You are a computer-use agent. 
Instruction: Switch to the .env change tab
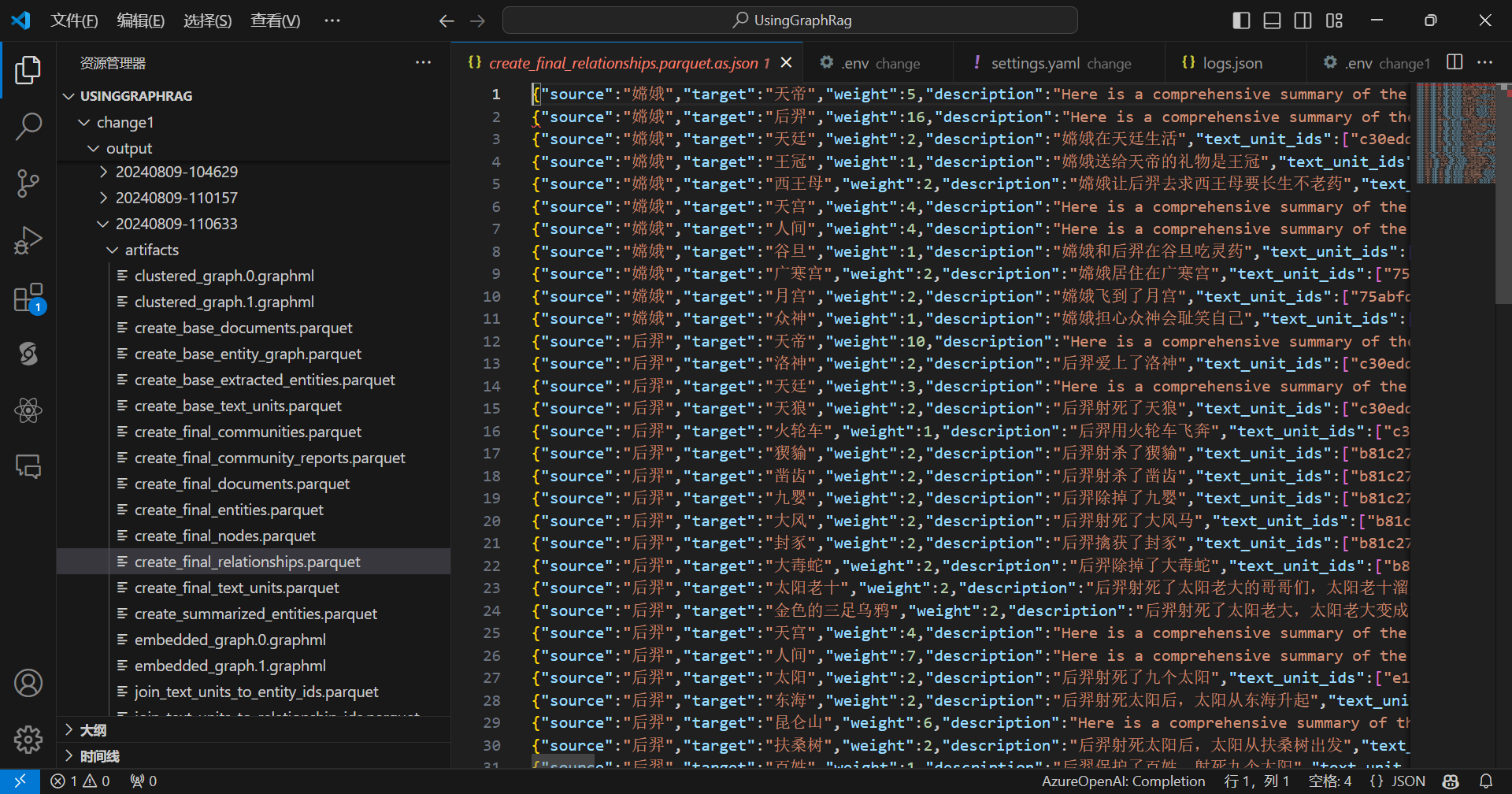(x=880, y=63)
